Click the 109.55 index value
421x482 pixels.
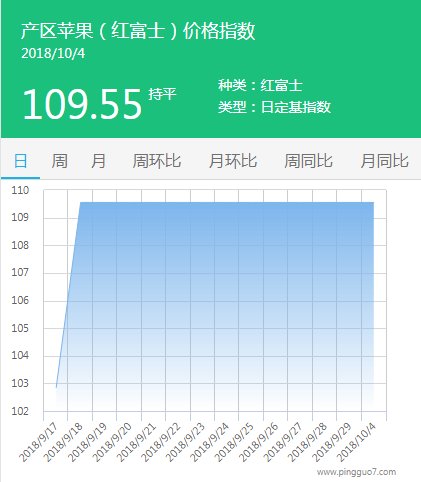pos(82,104)
